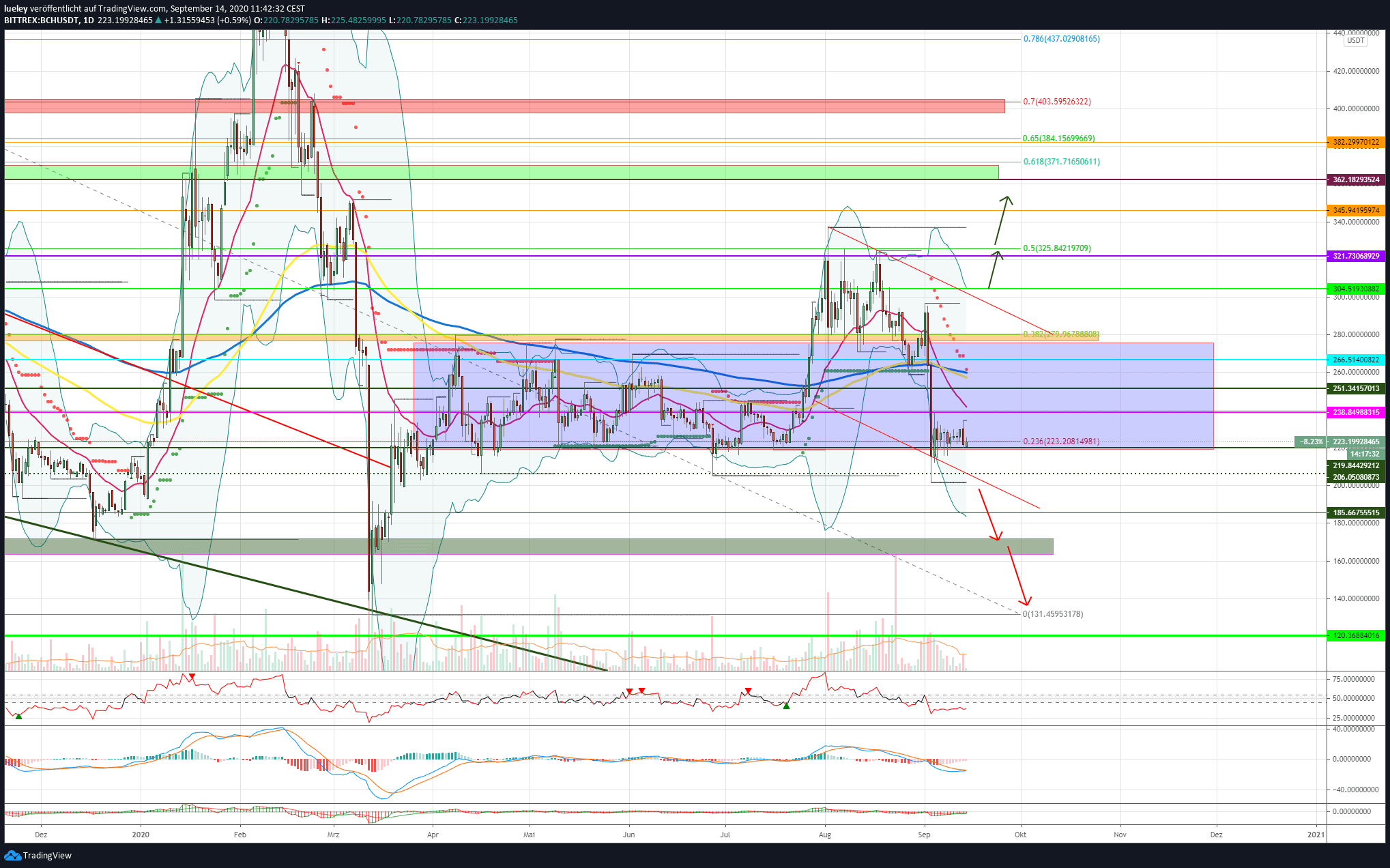
Task: Select the 0.618(371.71650611) Fibonacci label
Action: (1061, 162)
